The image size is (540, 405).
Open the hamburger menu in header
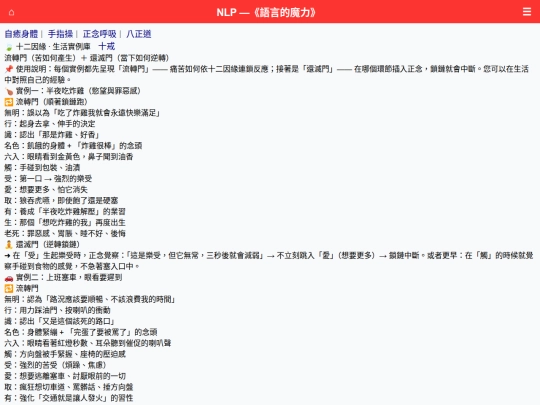(x=527, y=12)
